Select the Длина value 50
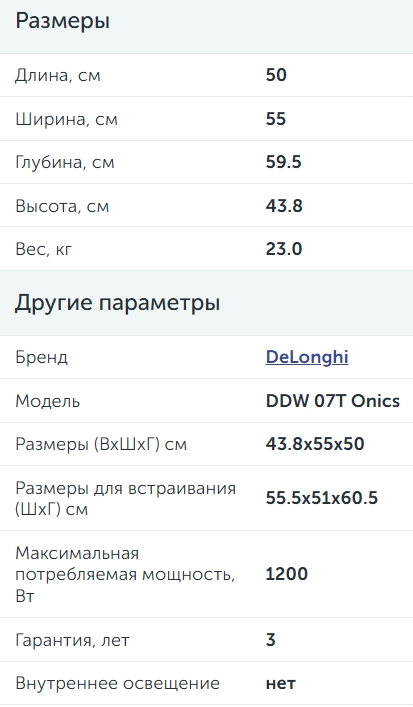The image size is (413, 707). point(276,75)
